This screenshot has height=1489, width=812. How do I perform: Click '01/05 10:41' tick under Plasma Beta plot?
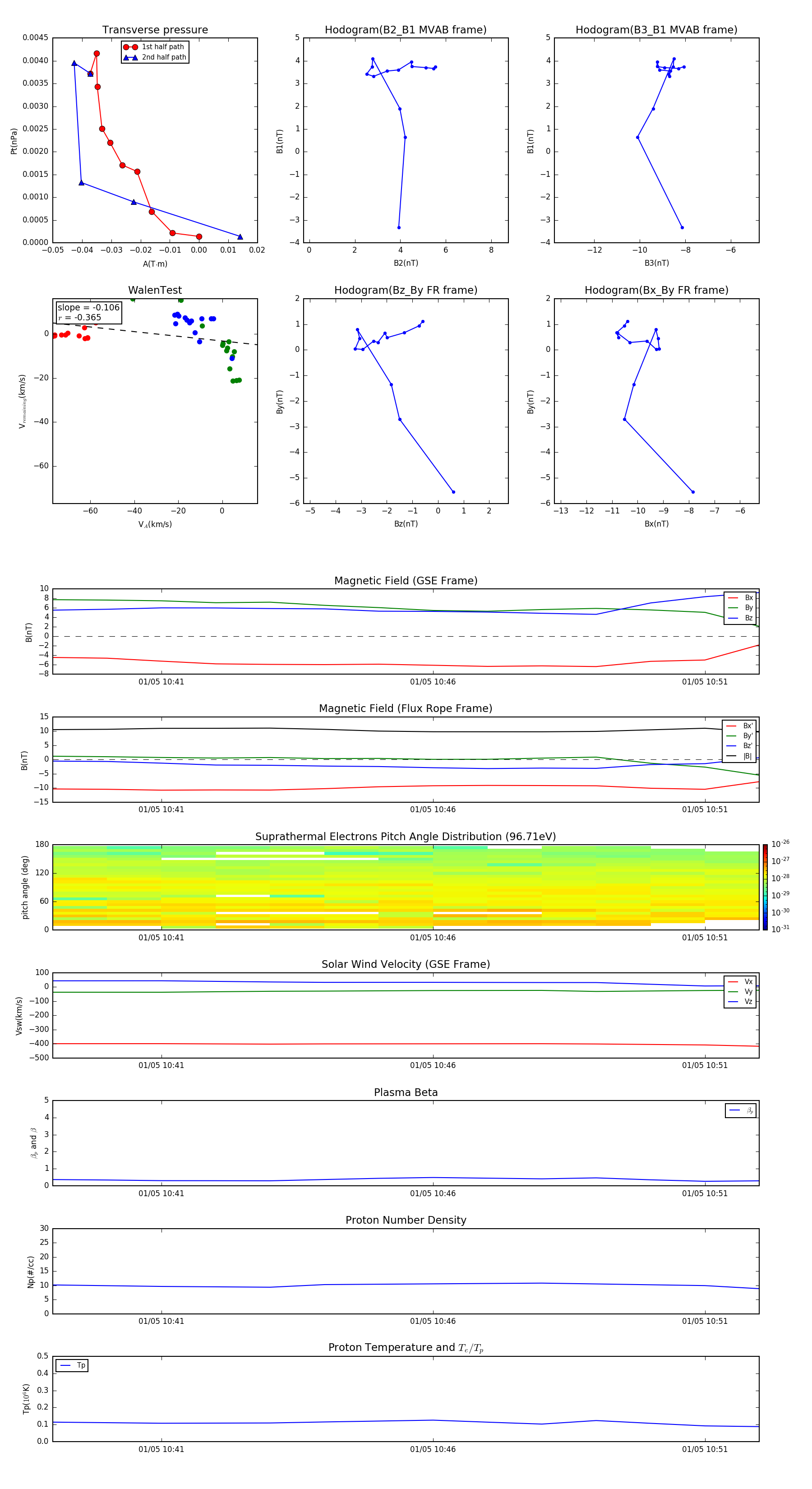[x=161, y=1193]
